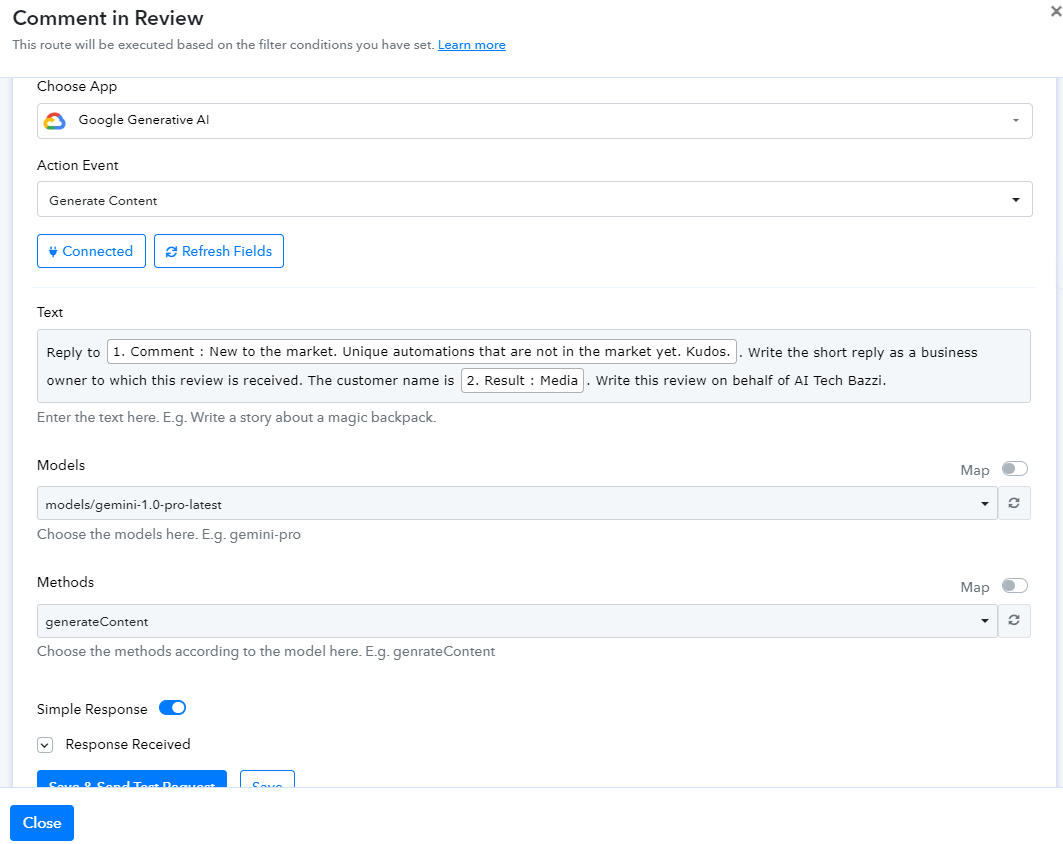1063x844 pixels.
Task: Toggle the Map switch for Models
Action: click(x=1015, y=468)
